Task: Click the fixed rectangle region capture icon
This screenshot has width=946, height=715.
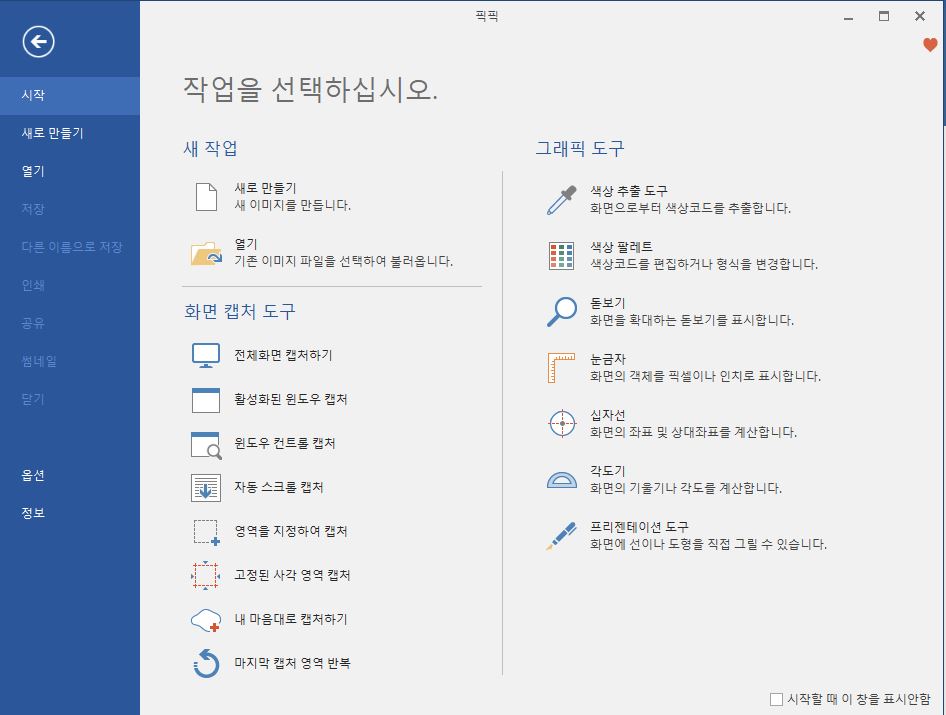Action: point(205,576)
